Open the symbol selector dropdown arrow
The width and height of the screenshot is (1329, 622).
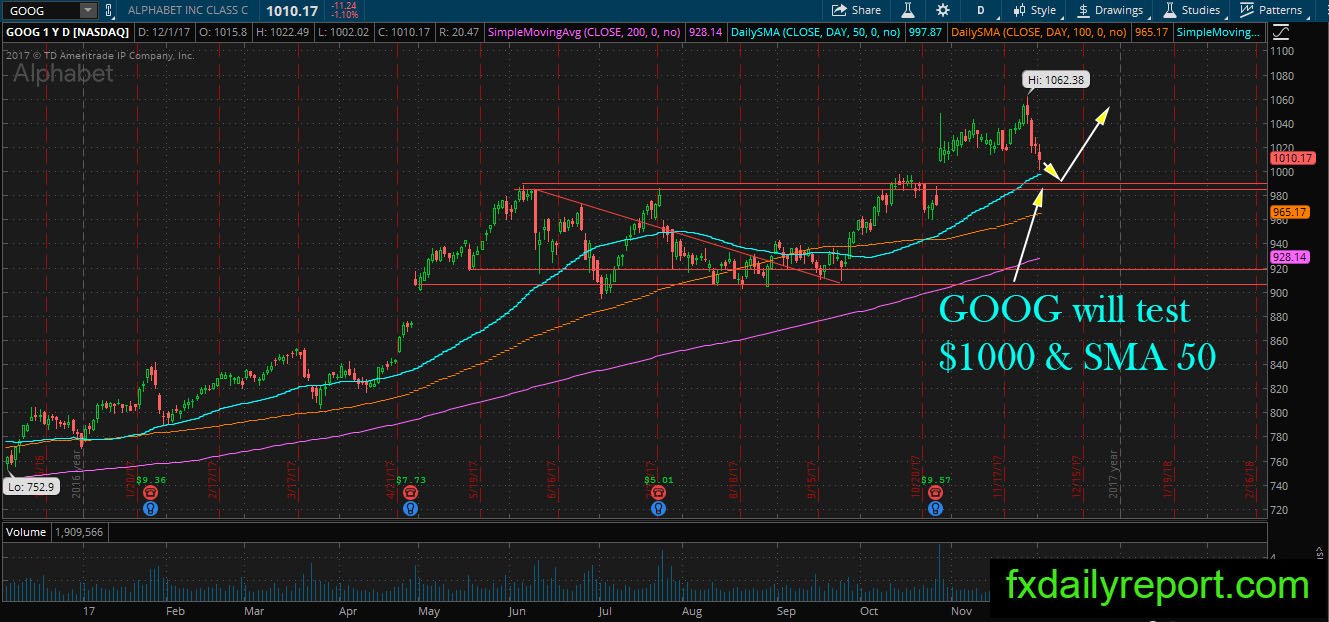(88, 10)
